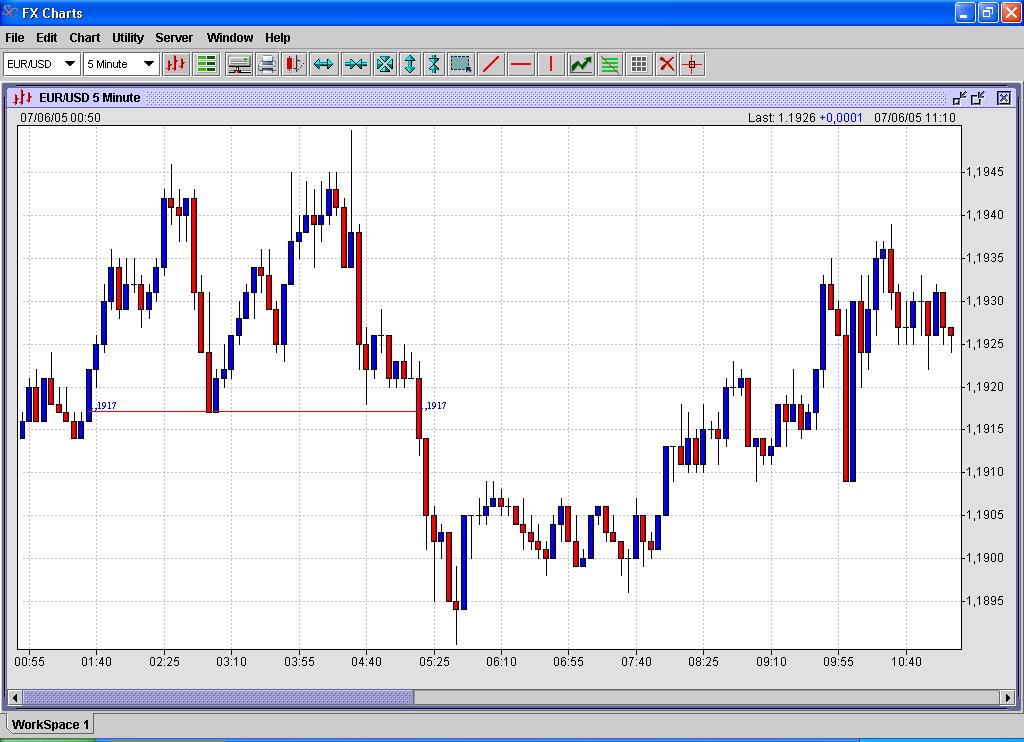The width and height of the screenshot is (1024, 742).
Task: Click the vertical compress arrows icon
Action: point(434,64)
